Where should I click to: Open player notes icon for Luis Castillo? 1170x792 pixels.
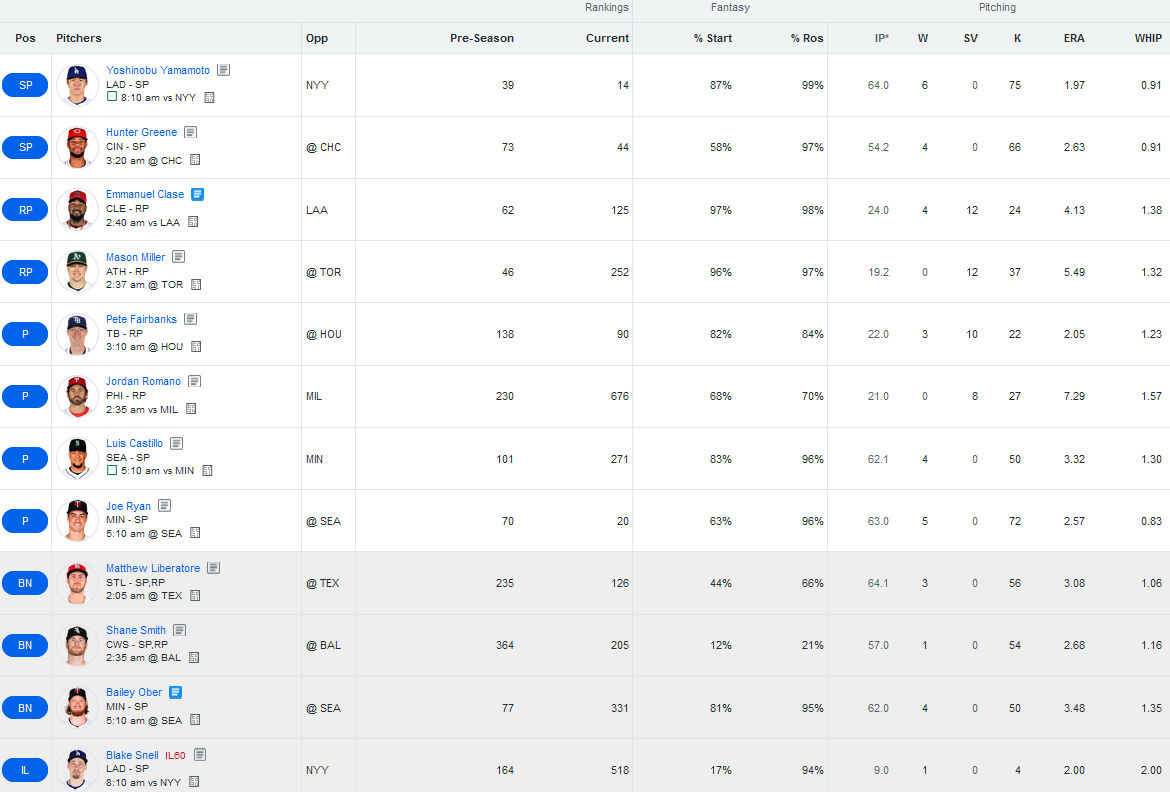pos(176,443)
